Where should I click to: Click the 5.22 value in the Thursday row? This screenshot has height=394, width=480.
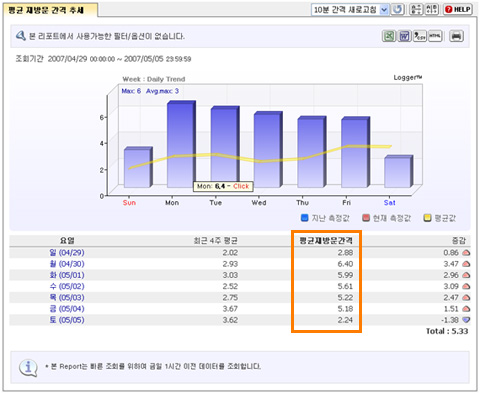point(345,298)
